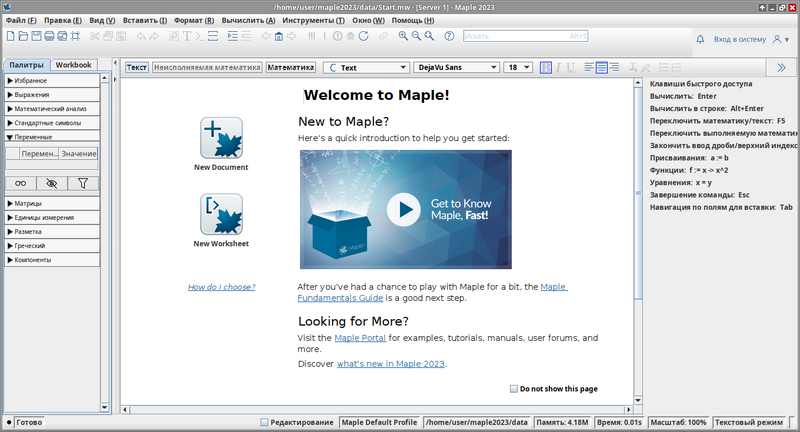Expand the Матрицы palette
The image size is (800, 432).
(x=52, y=203)
